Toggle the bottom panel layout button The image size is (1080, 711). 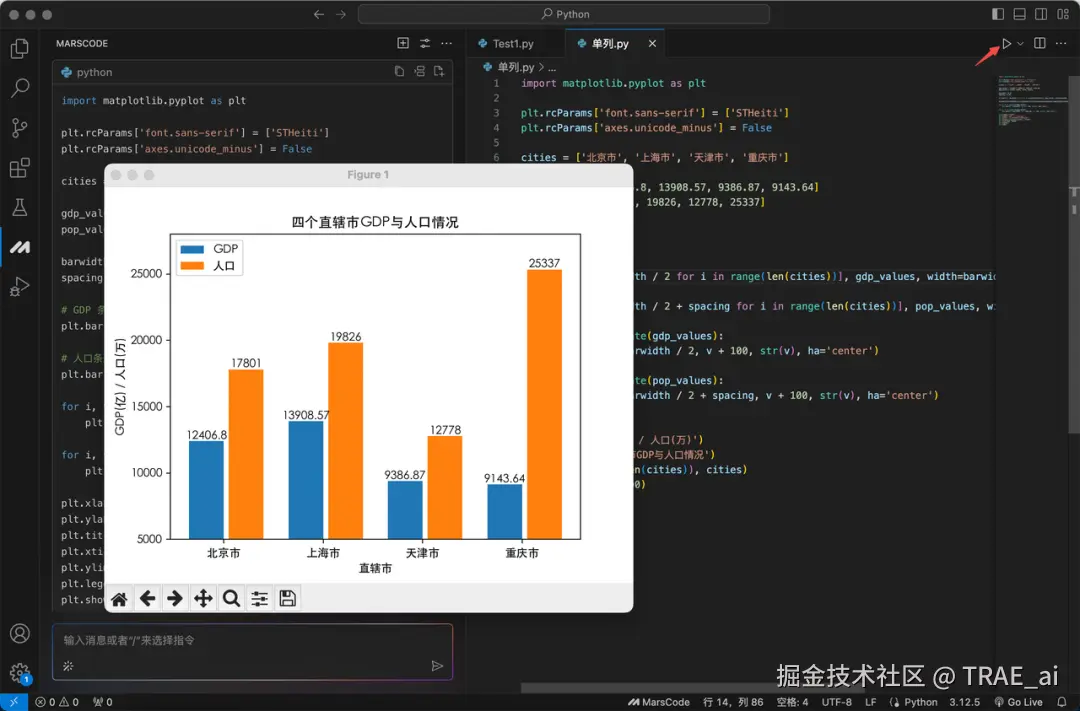(x=1019, y=14)
